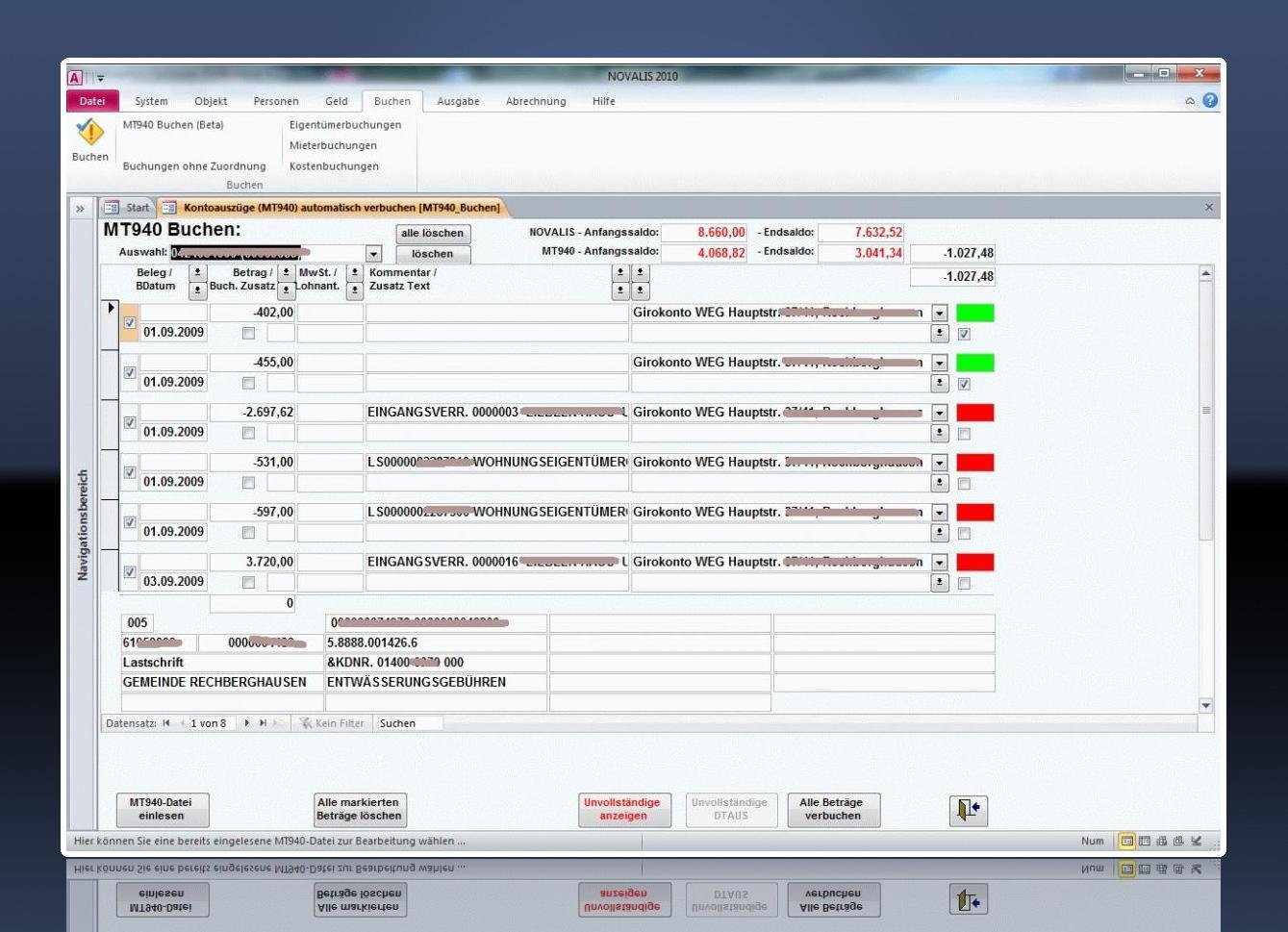1288x932 pixels.
Task: Uncheck the selection checkbox for -402,00 row
Action: [130, 323]
